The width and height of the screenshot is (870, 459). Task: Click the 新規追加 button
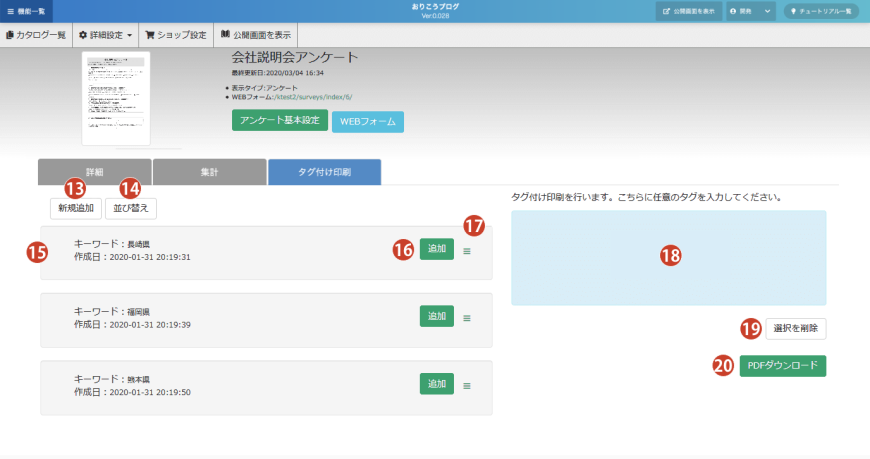pyautogui.click(x=76, y=208)
